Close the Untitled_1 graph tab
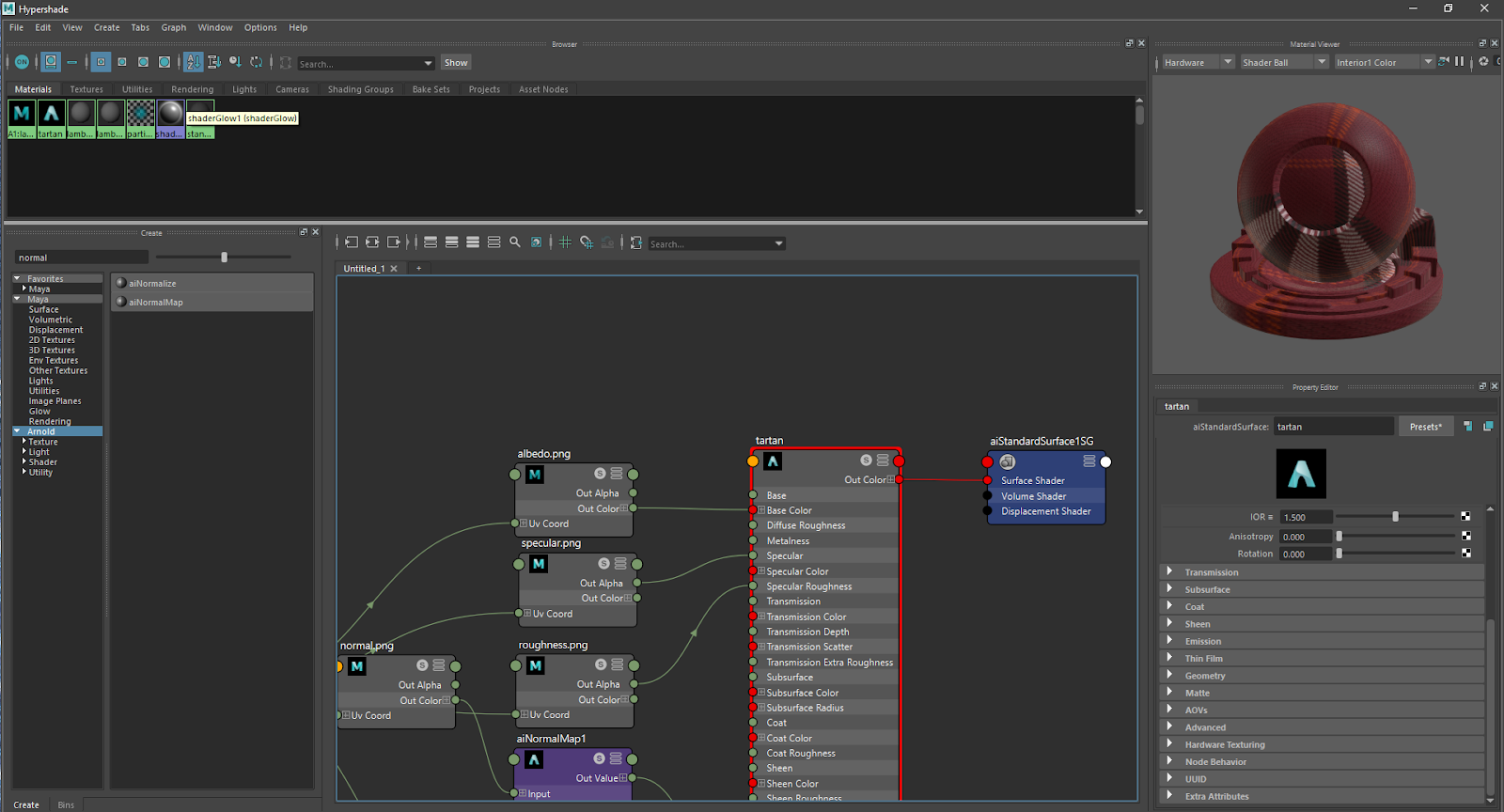 click(x=394, y=269)
